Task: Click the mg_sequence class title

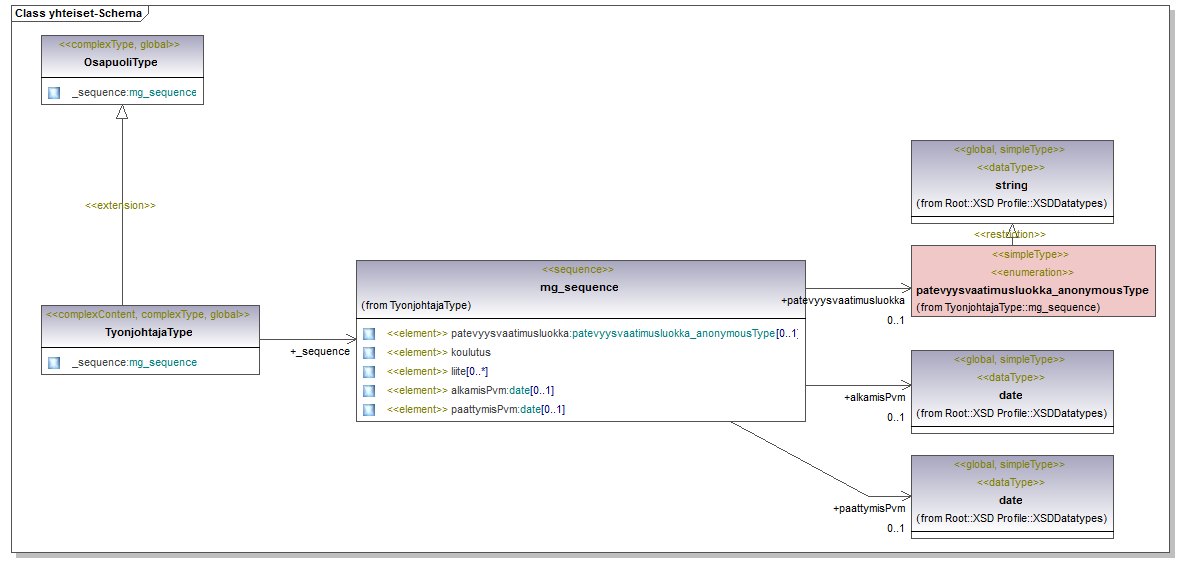Action: tap(579, 287)
